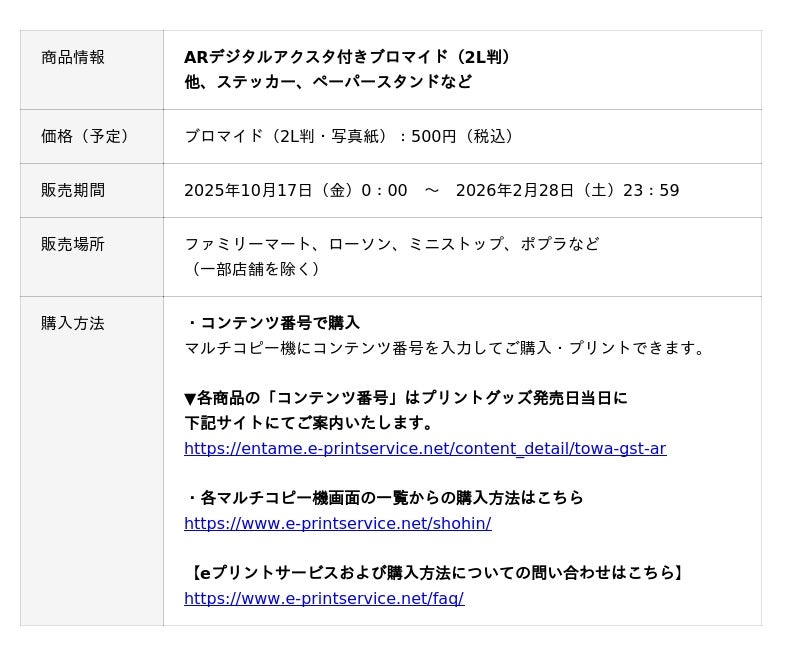Click the 下記サイトにてご案内いたします text
This screenshot has height=656, width=800.
coord(309,423)
